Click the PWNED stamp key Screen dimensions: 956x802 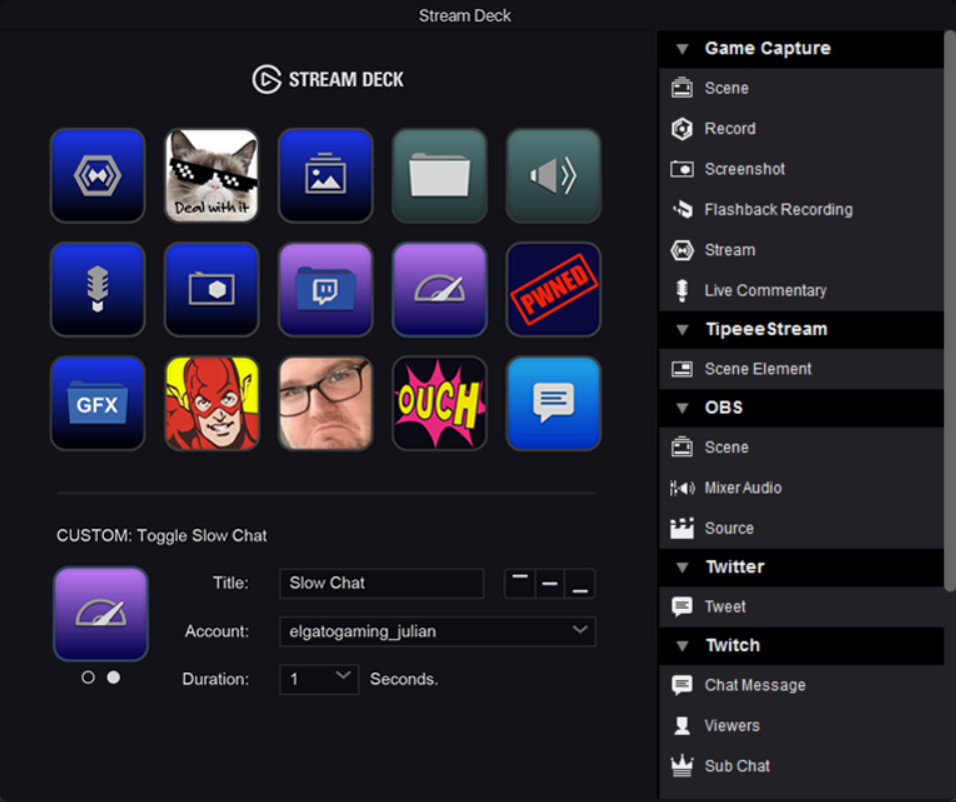554,290
